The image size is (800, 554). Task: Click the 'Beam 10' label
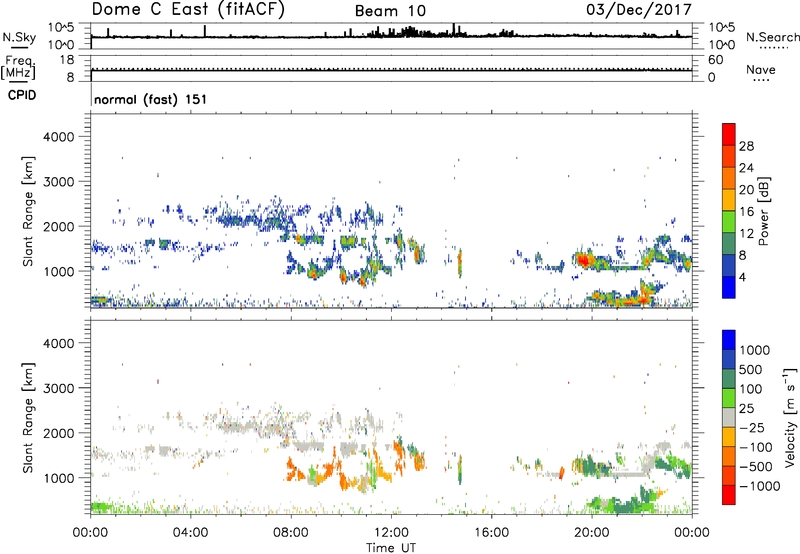pos(390,11)
